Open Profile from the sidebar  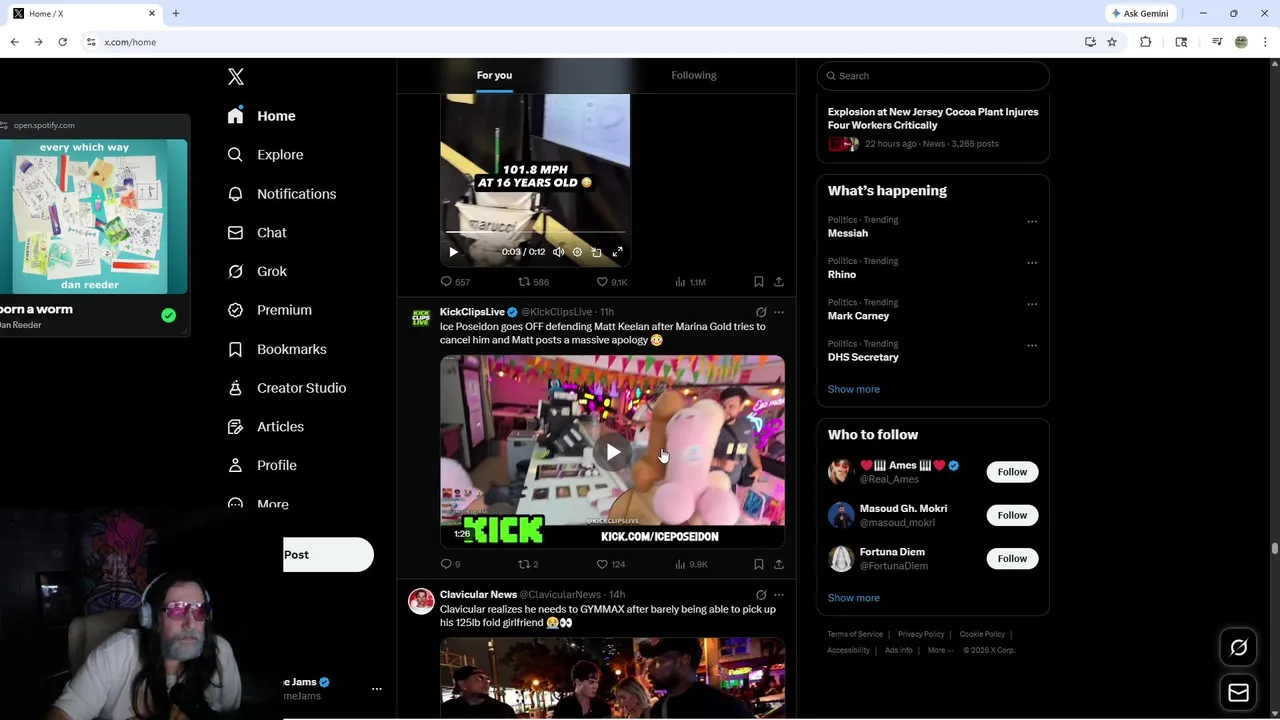[x=261, y=466]
